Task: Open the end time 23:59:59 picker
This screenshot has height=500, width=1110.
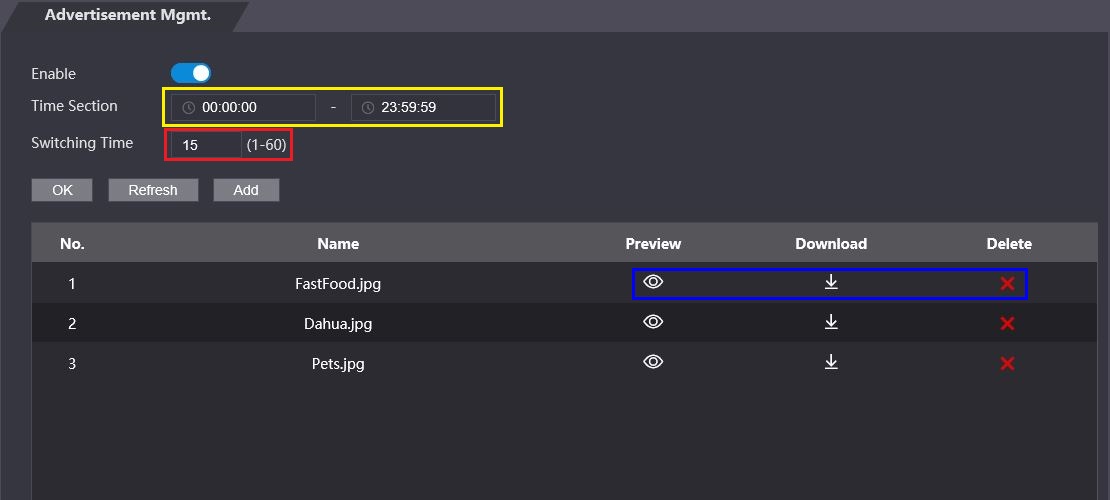Action: [x=425, y=107]
